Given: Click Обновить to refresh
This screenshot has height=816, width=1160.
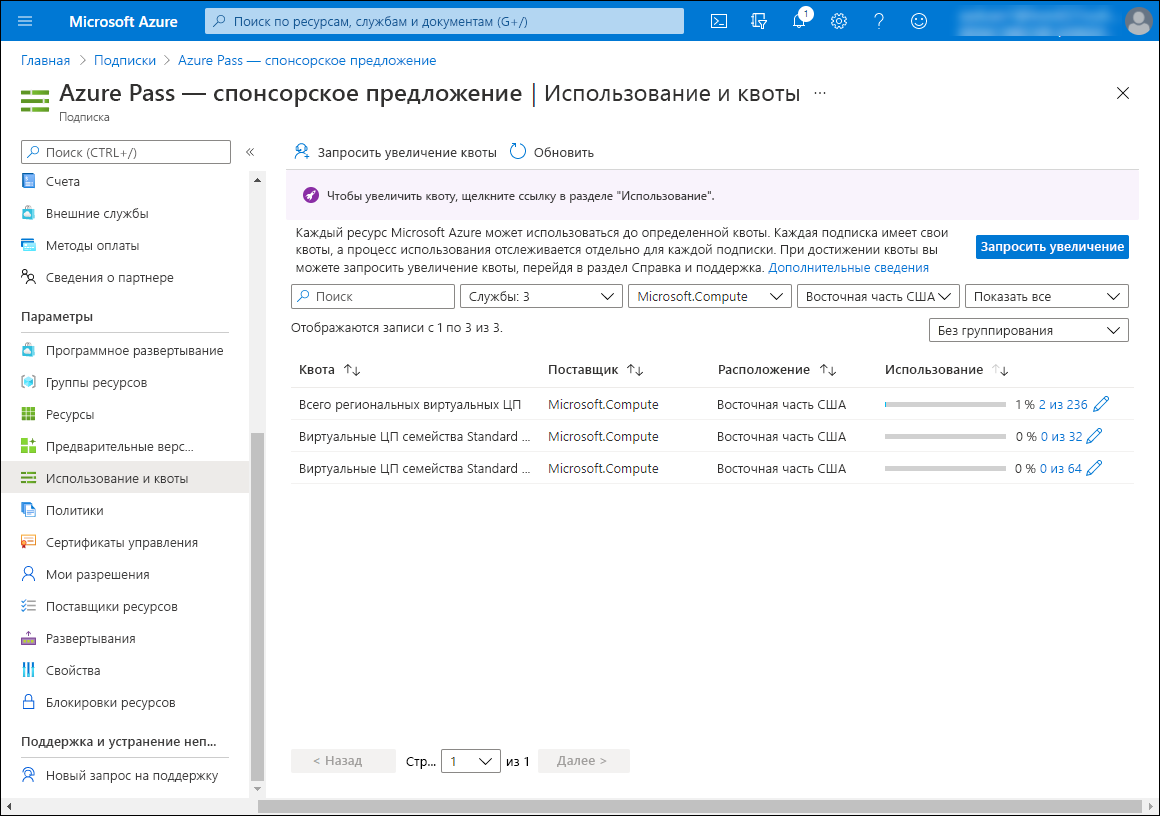Looking at the screenshot, I should pyautogui.click(x=552, y=152).
